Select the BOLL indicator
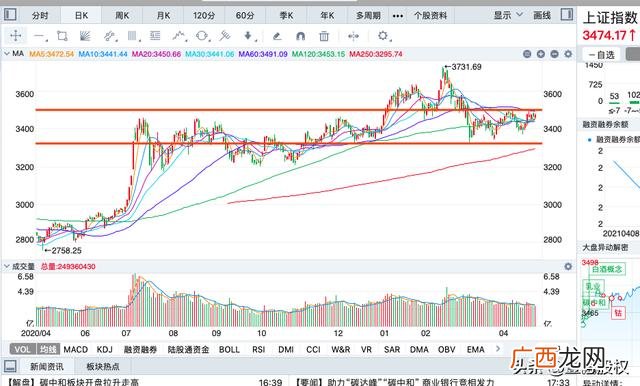The image size is (640, 386). tap(229, 349)
